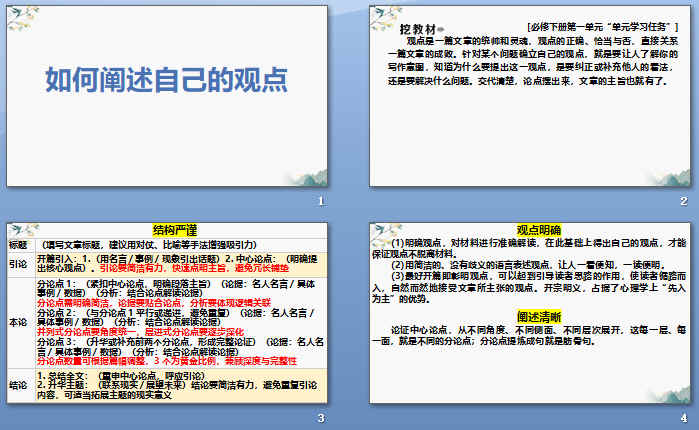Image resolution: width=699 pixels, height=430 pixels.
Task: Click the 2. 升华主题 line
Action: pyautogui.click(x=177, y=390)
